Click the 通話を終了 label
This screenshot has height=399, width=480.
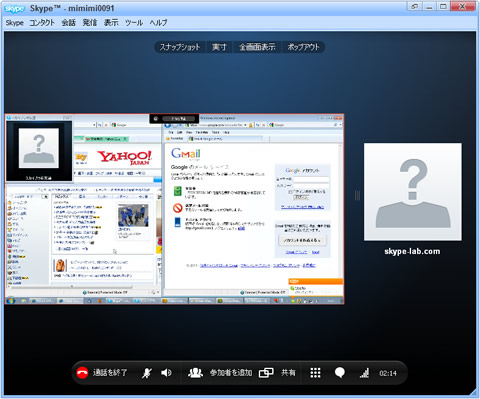[x=110, y=373]
